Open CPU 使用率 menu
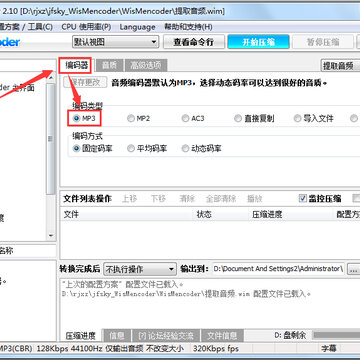The image size is (360, 360). pos(86,27)
